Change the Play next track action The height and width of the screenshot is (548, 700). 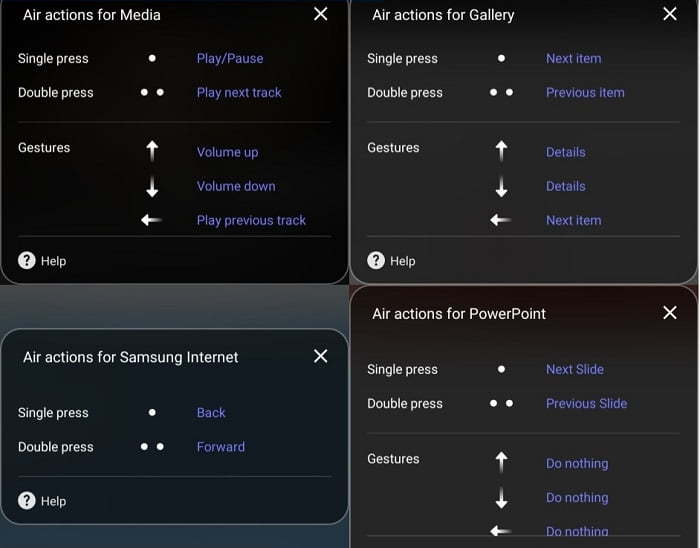click(239, 92)
